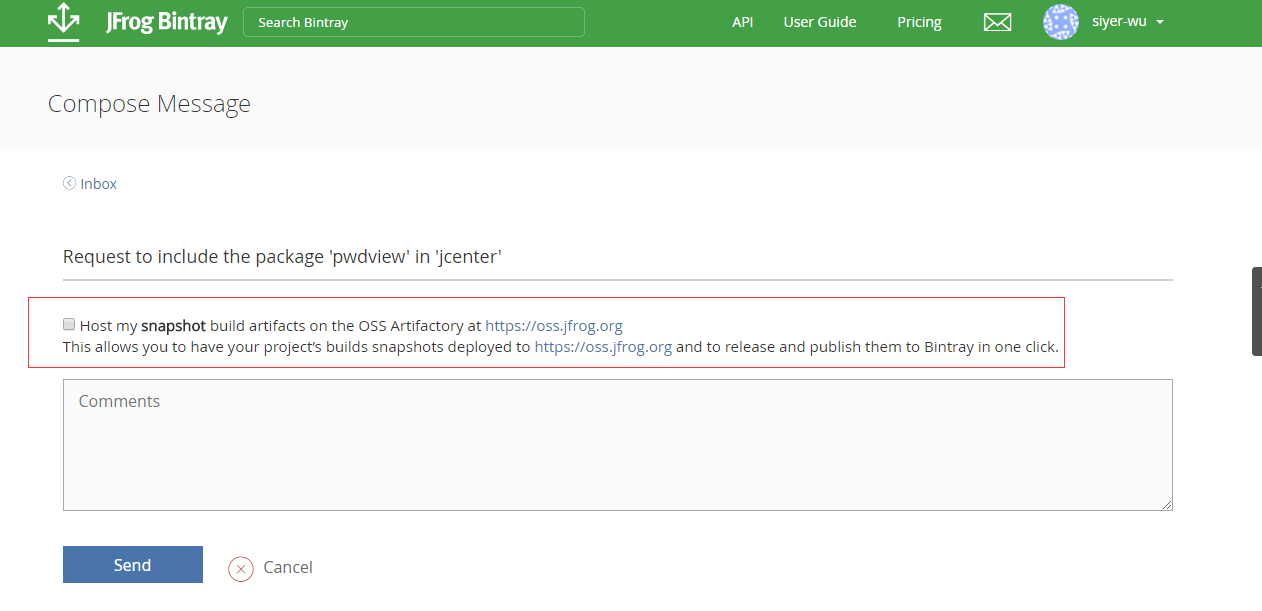
Task: Click the Comments box resize handle
Action: 1166,504
